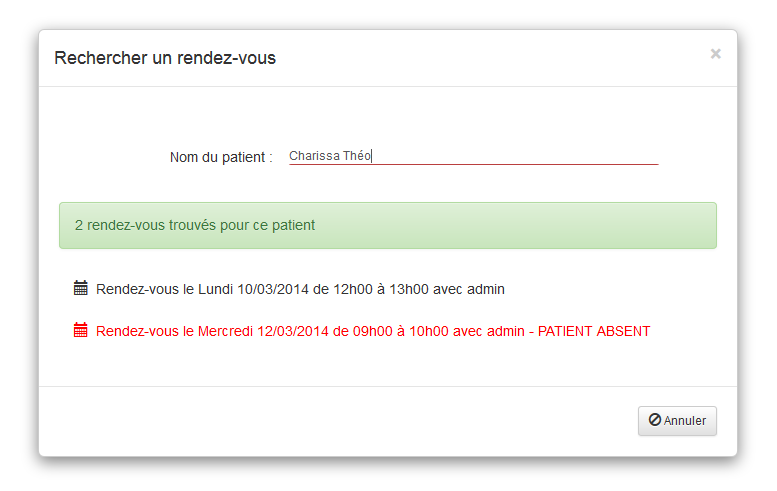The height and width of the screenshot is (491, 777).
Task: Select the red 'PATIENT ABSENT' status text
Action: pyautogui.click(x=594, y=331)
